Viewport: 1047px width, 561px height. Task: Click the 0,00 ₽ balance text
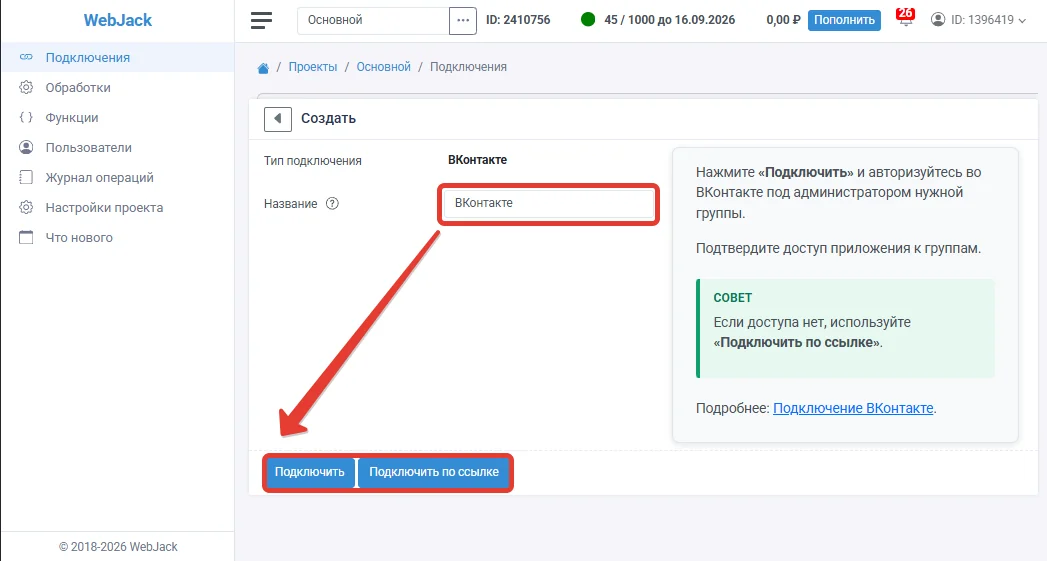tap(783, 20)
